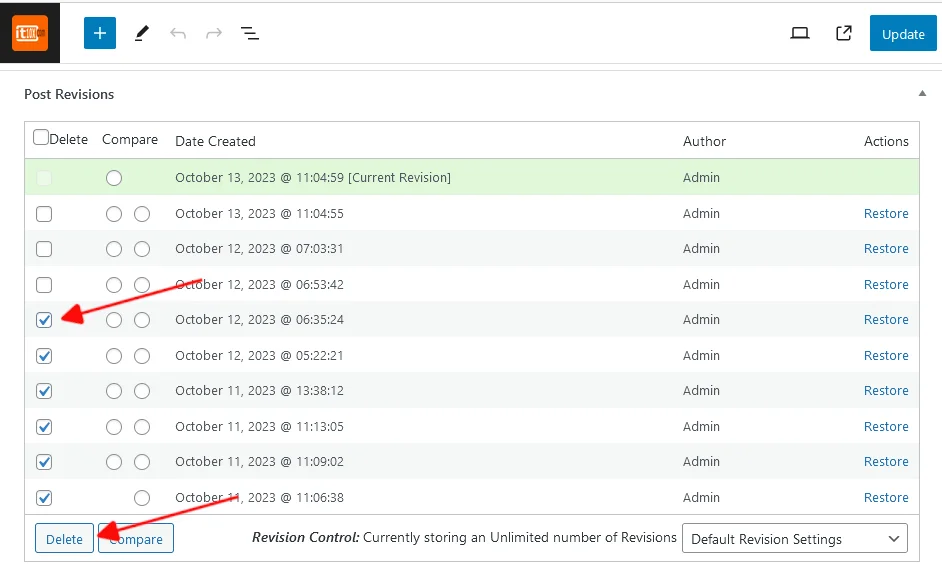Select first compare radio for 11:04:55 revision
Image resolution: width=942 pixels, height=581 pixels.
(x=114, y=214)
